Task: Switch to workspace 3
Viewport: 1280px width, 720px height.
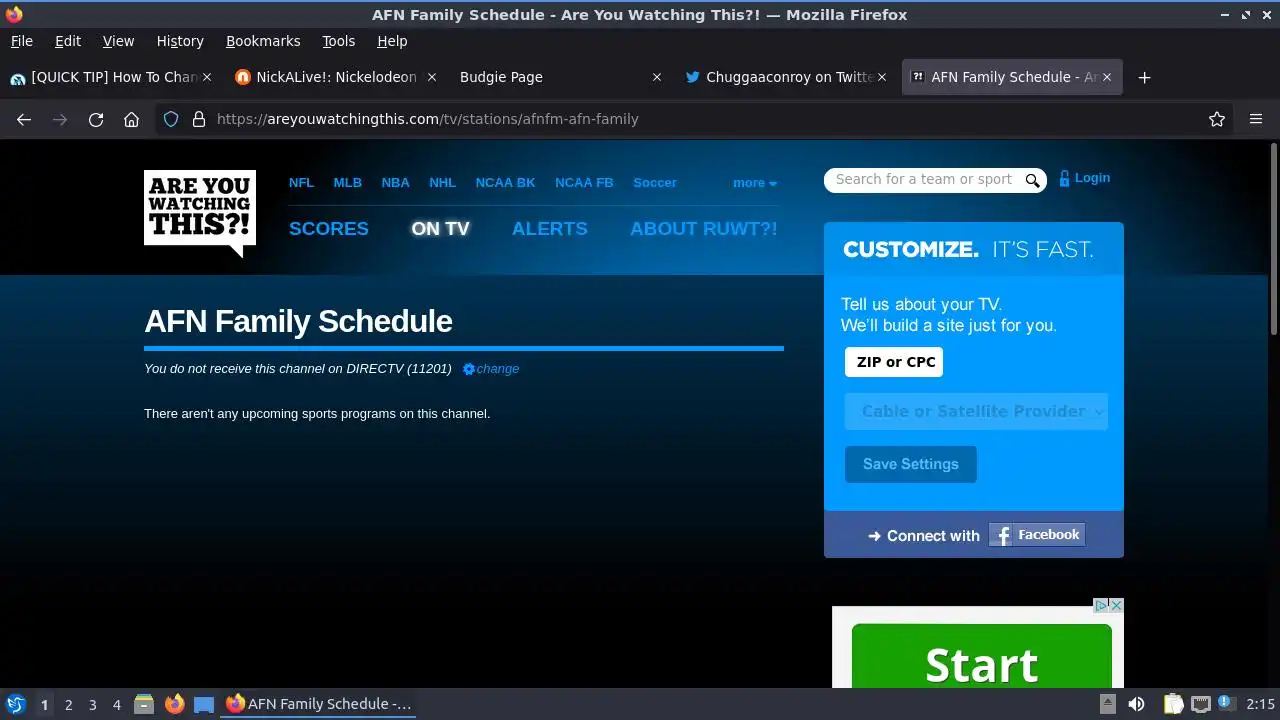Action: [92, 704]
